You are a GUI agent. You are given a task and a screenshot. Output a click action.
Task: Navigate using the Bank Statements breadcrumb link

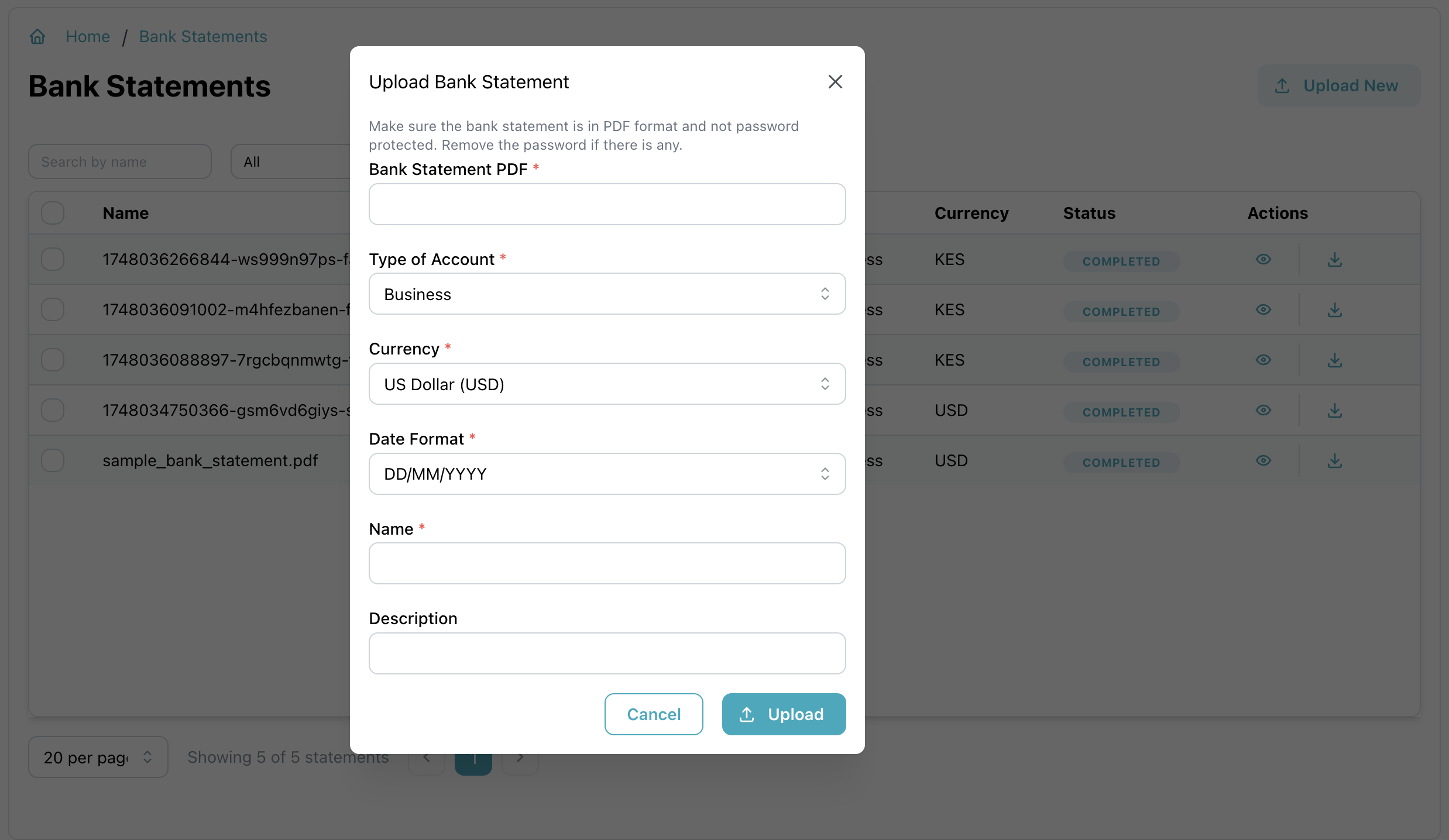pos(202,36)
